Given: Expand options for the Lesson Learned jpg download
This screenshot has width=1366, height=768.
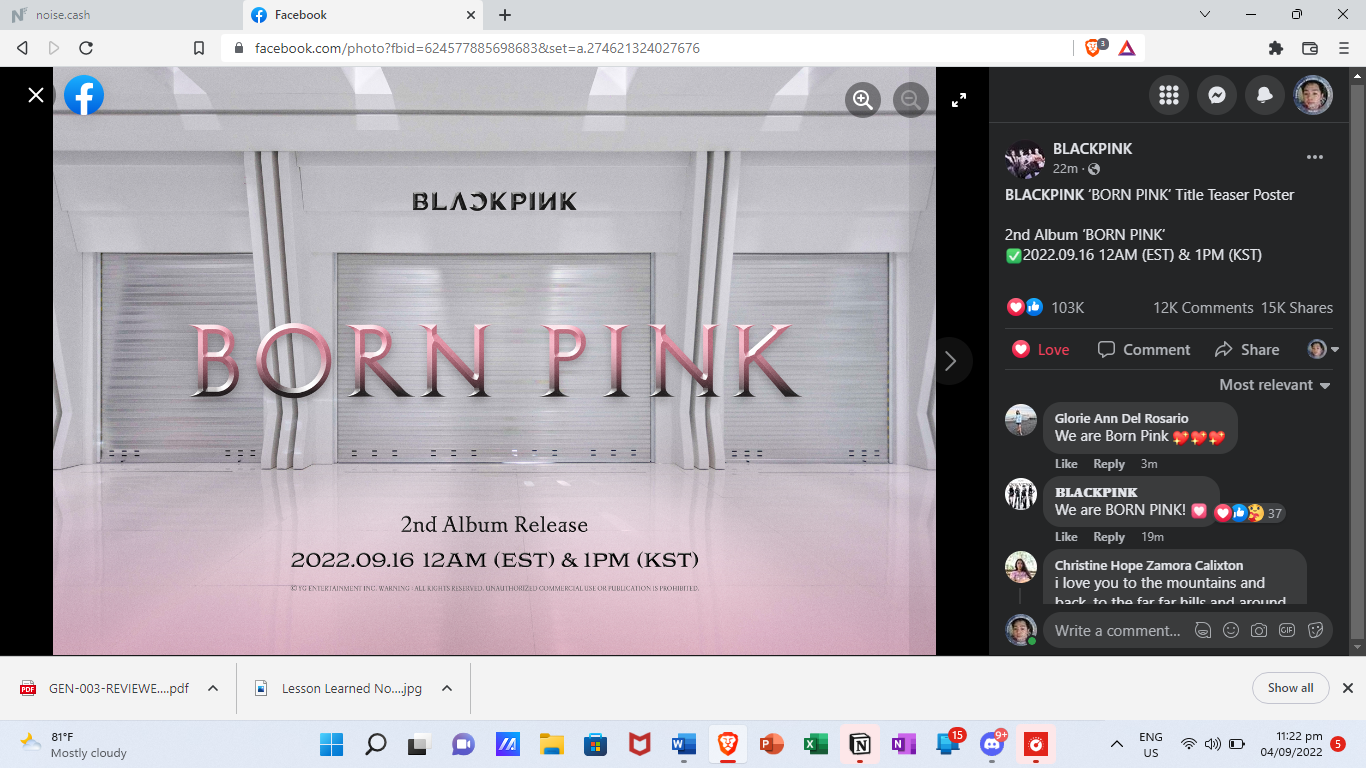Looking at the screenshot, I should pos(447,688).
